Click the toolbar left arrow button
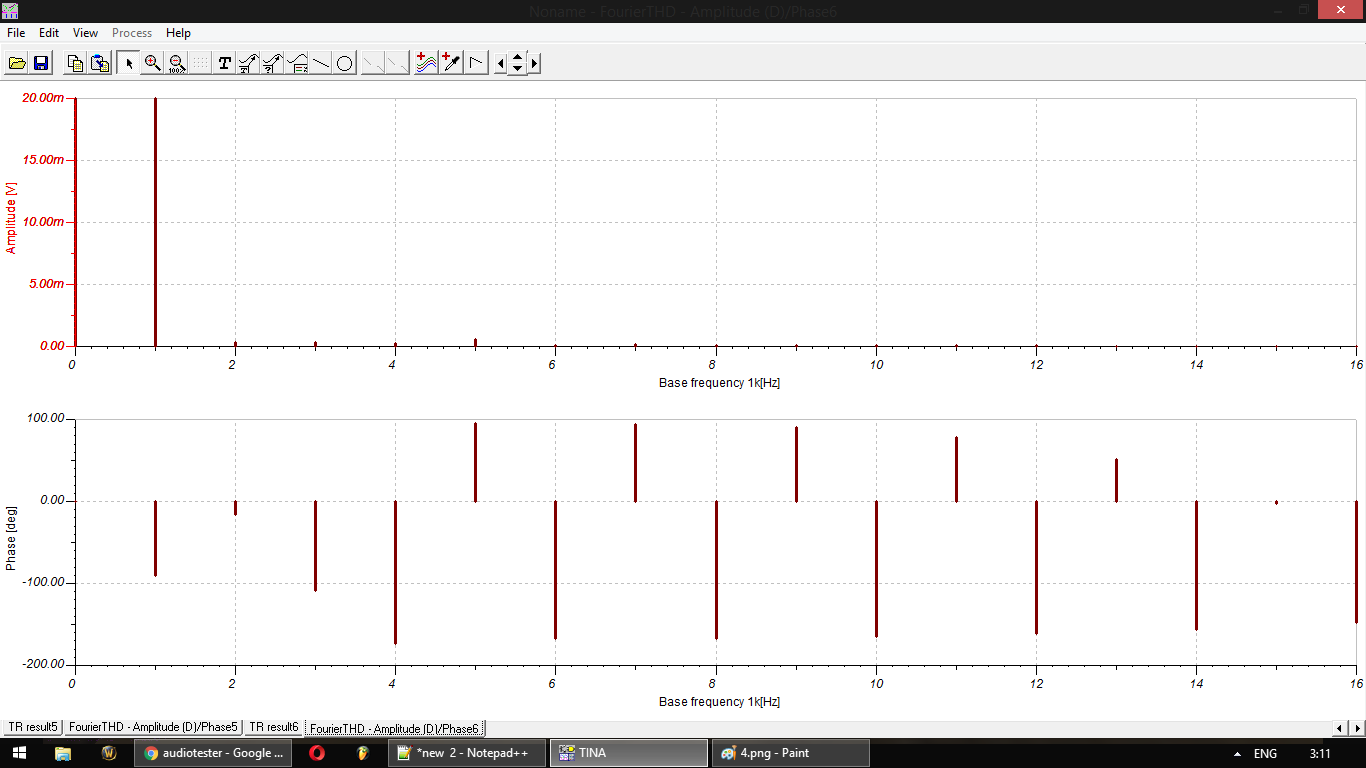 (x=501, y=63)
